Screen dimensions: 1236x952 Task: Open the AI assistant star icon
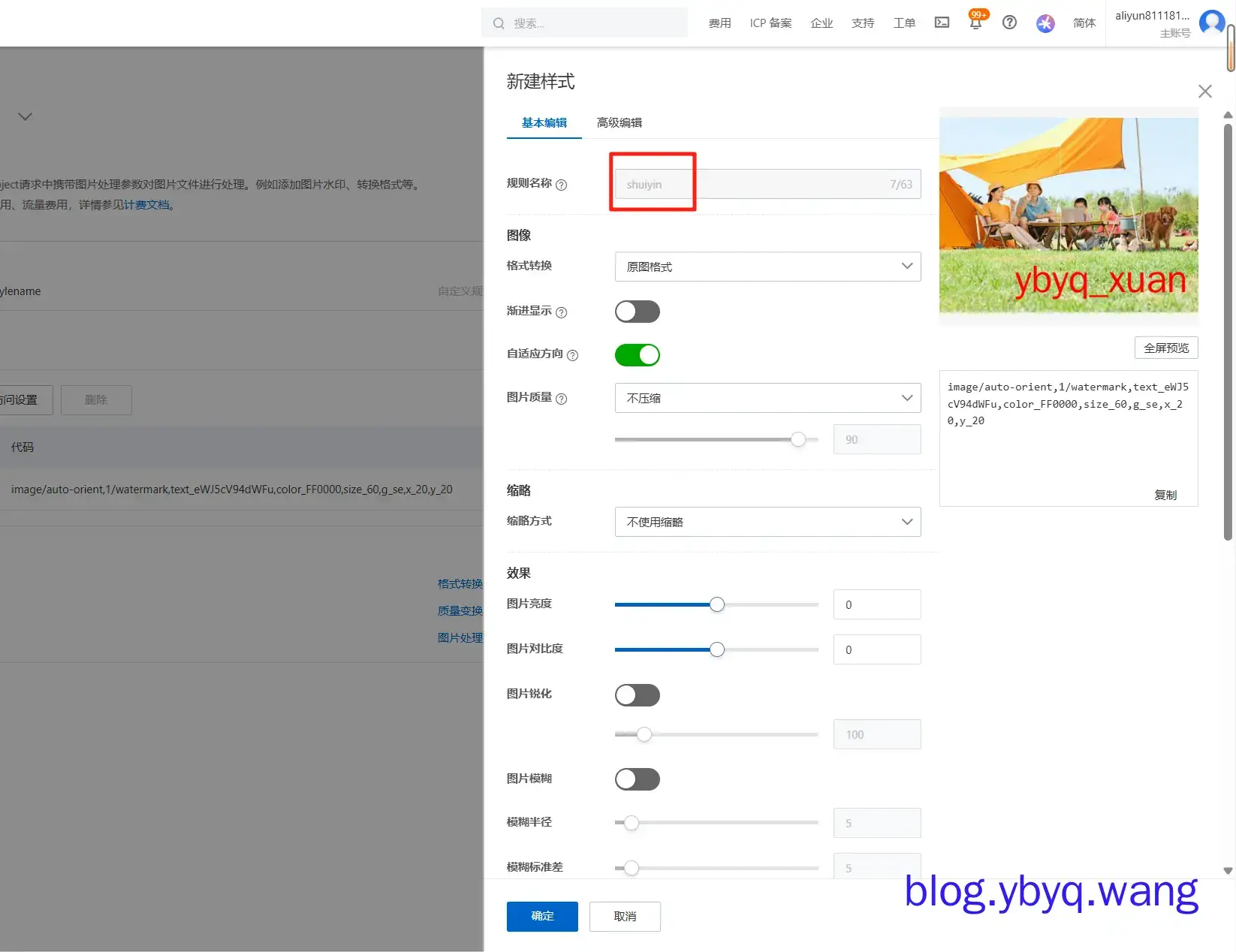point(1045,23)
